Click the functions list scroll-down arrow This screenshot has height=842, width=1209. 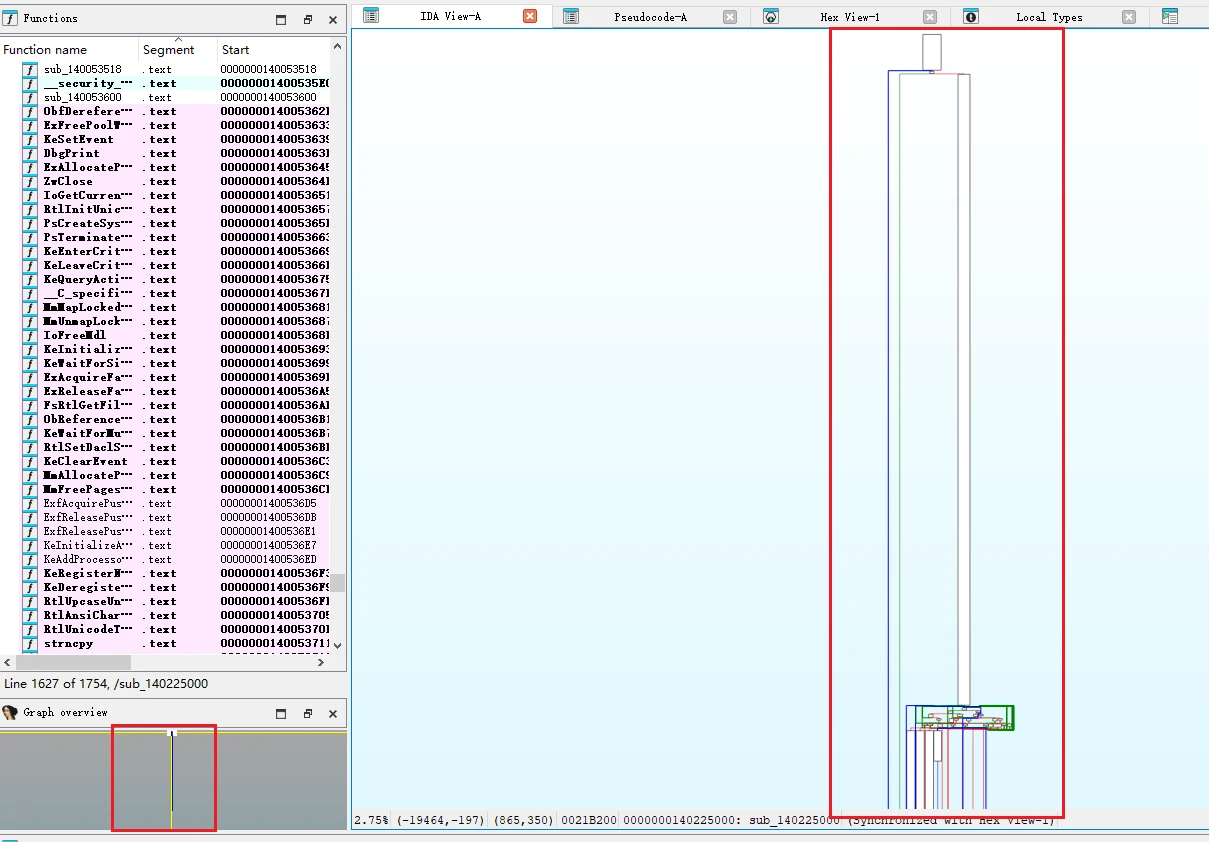click(x=338, y=645)
